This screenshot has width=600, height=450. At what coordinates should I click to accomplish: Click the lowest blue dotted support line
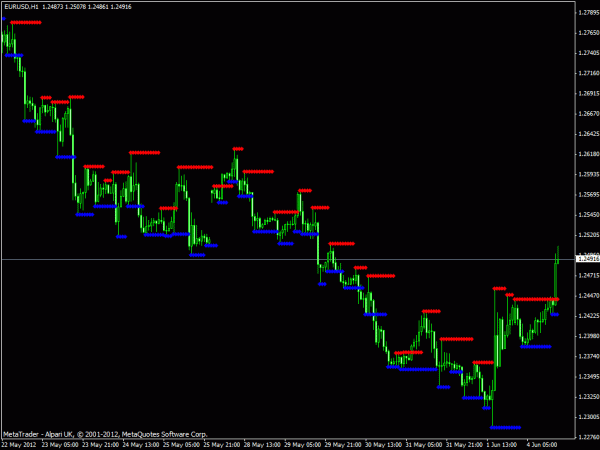click(505, 427)
